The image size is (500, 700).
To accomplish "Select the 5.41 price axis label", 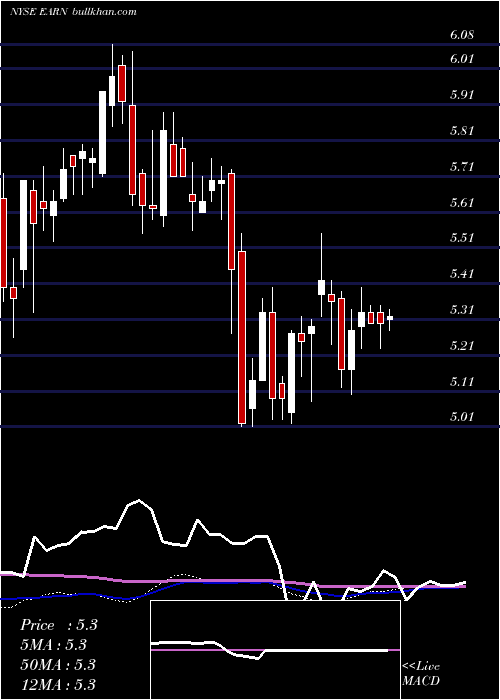I will [462, 273].
